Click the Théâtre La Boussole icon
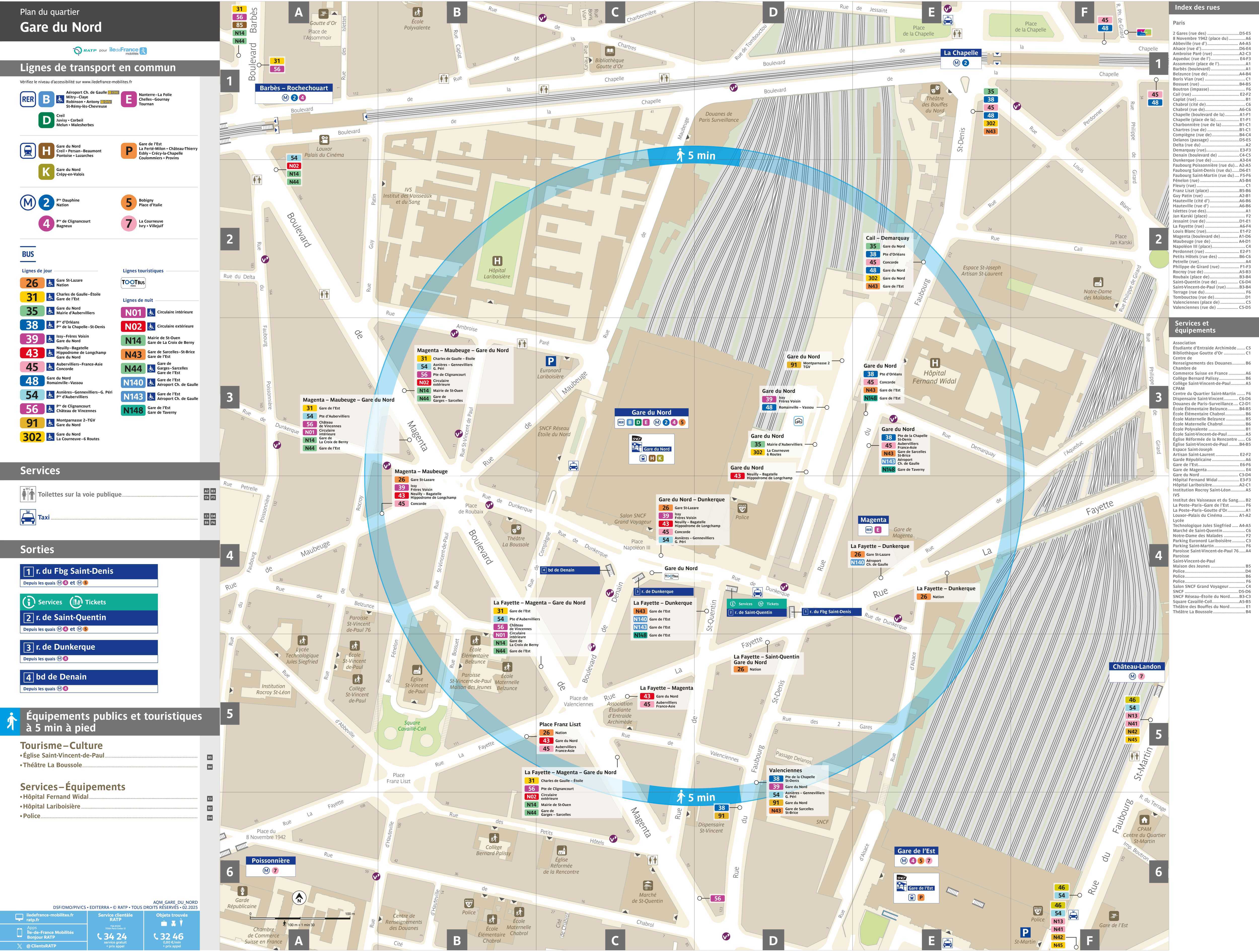The image size is (1259, 952). pos(516,529)
